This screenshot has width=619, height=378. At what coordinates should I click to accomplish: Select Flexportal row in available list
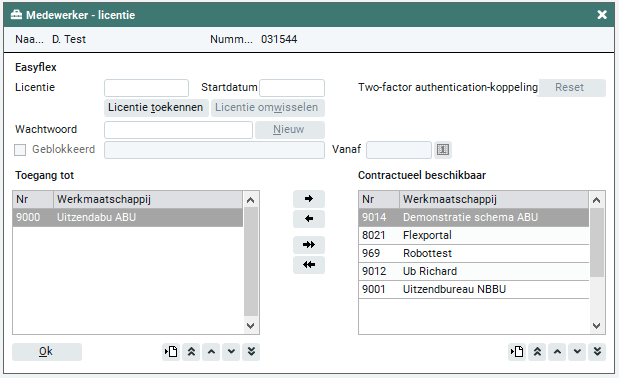pyautogui.click(x=473, y=236)
